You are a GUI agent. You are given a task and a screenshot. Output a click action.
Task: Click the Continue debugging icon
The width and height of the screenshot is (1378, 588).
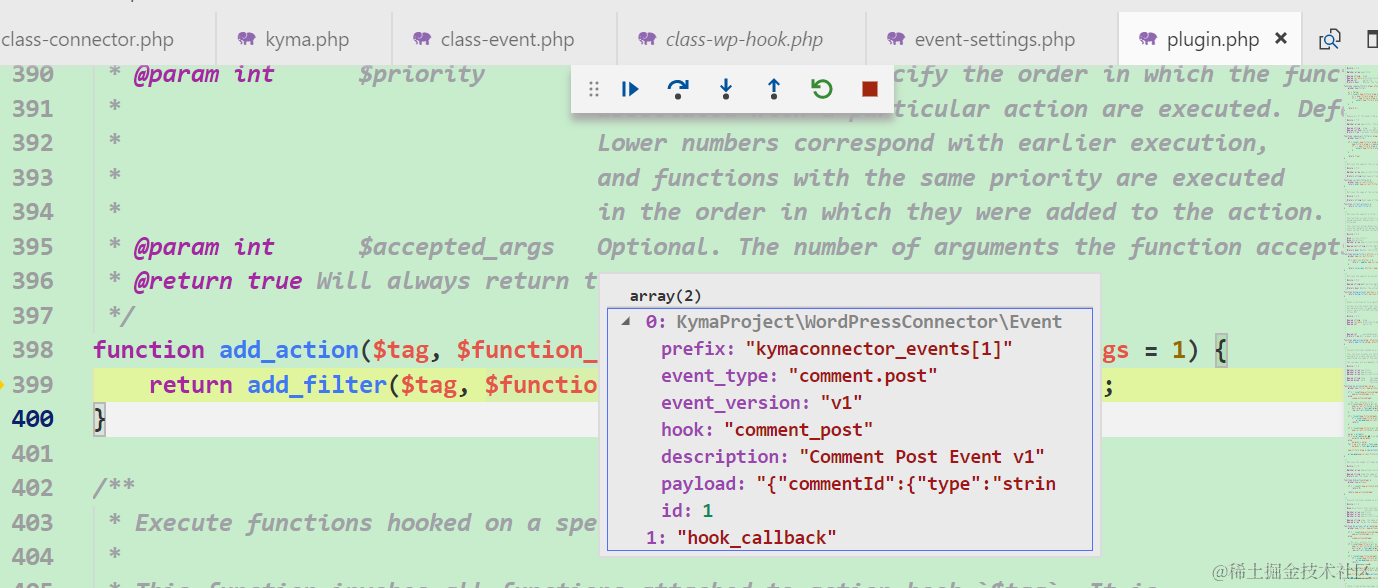(630, 88)
